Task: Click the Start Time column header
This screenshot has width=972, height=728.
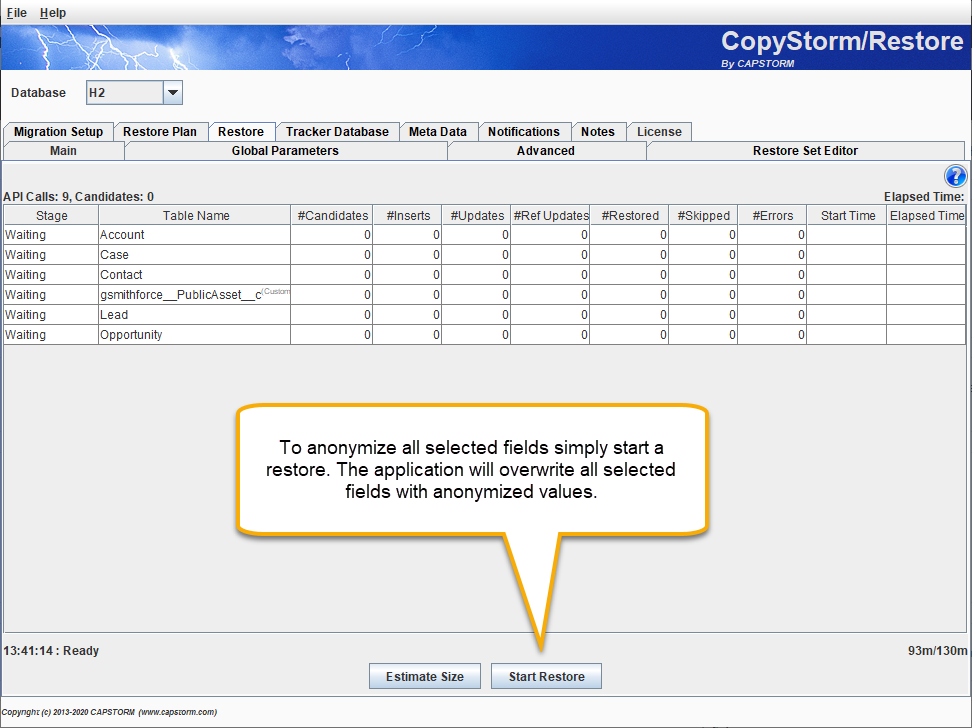Action: click(x=847, y=215)
